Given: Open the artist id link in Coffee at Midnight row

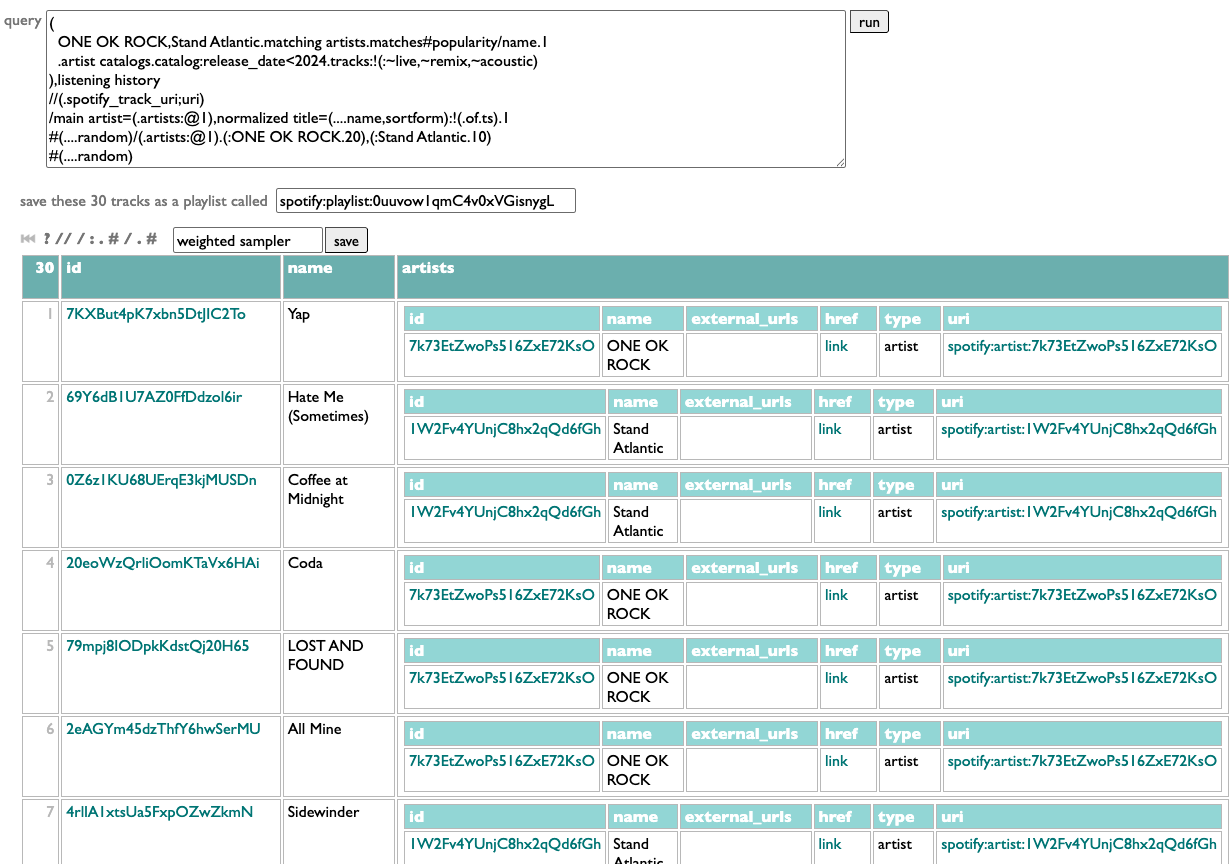Looking at the screenshot, I should tap(505, 512).
